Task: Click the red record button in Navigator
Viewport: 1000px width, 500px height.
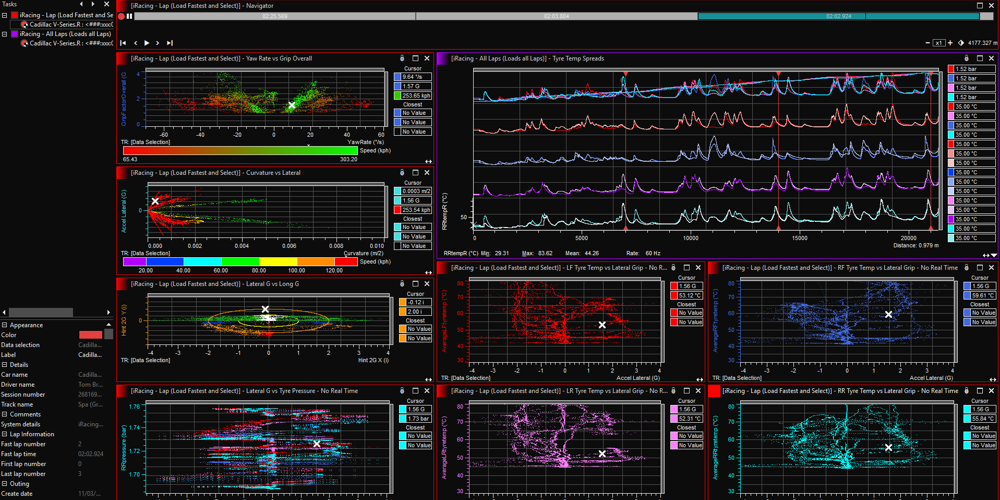Action: 121,17
